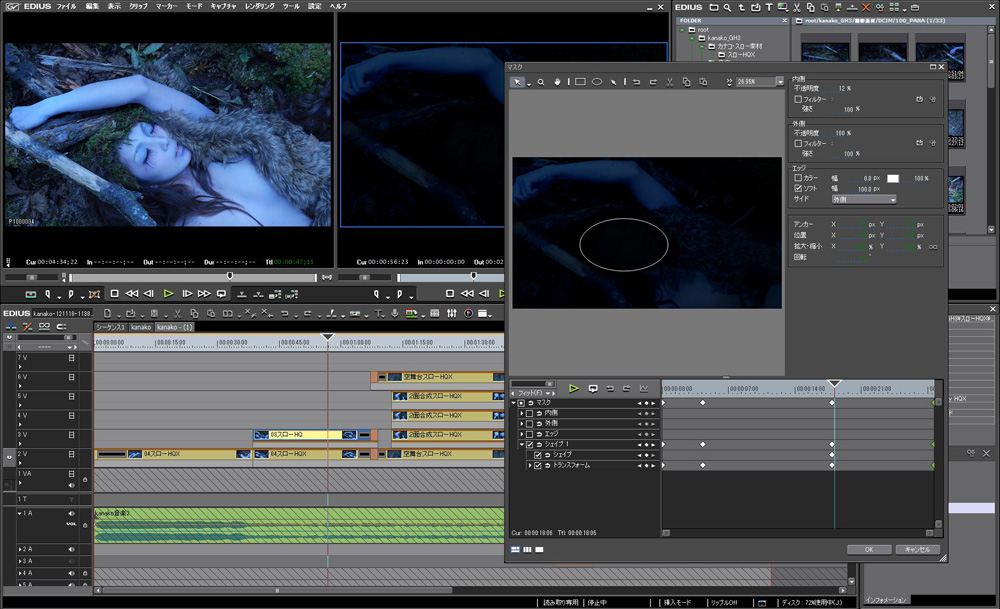This screenshot has height=609, width=1000.
Task: Click the new sequence document icon in the timeline toolbar
Action: 107,314
